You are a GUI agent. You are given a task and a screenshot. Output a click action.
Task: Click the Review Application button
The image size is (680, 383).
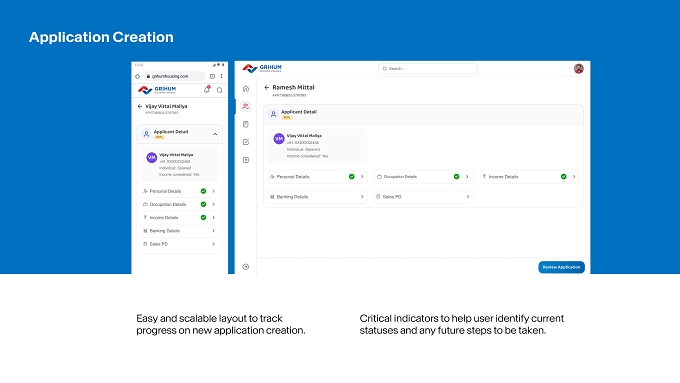[561, 267]
